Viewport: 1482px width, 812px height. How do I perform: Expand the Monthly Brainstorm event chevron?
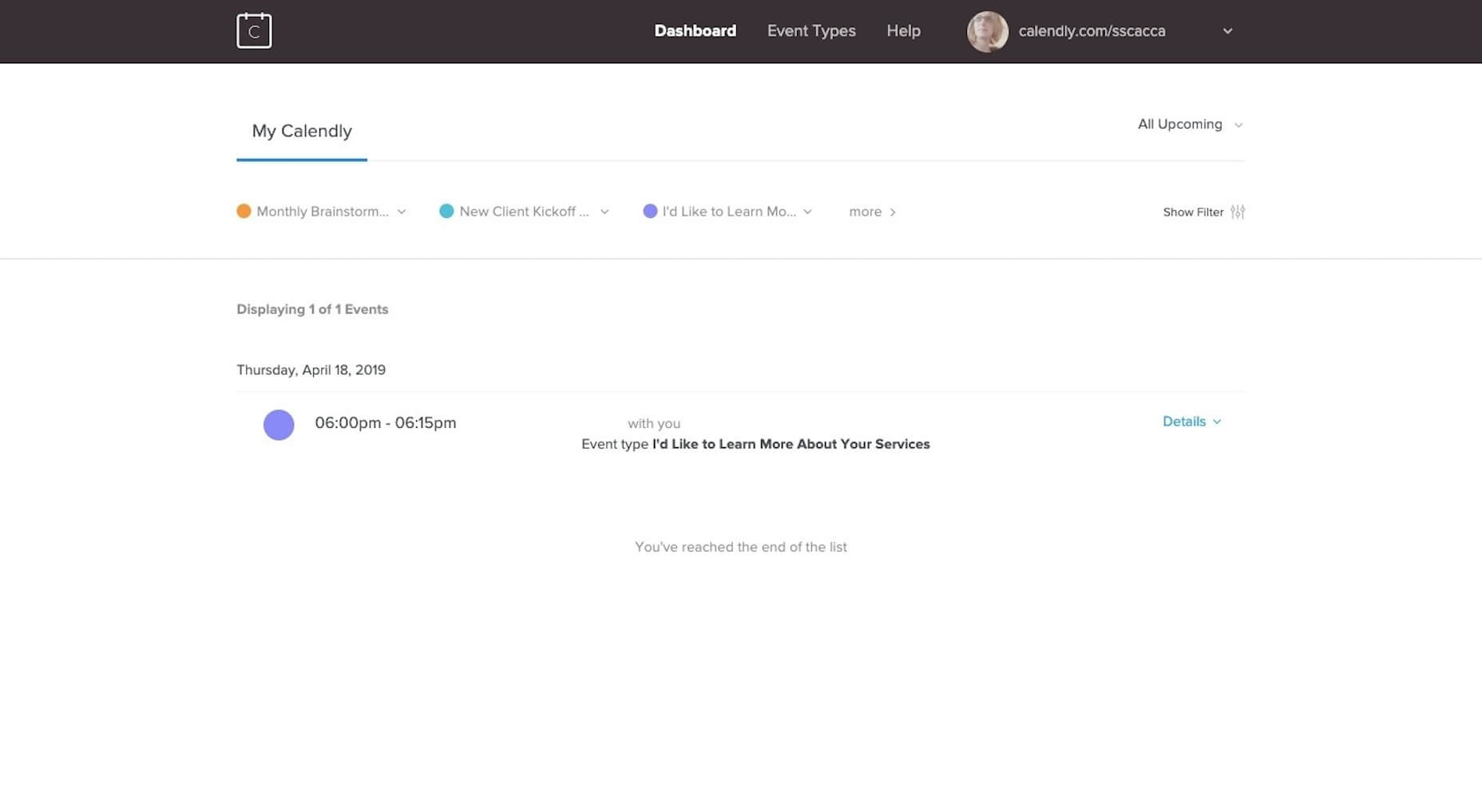tap(402, 212)
